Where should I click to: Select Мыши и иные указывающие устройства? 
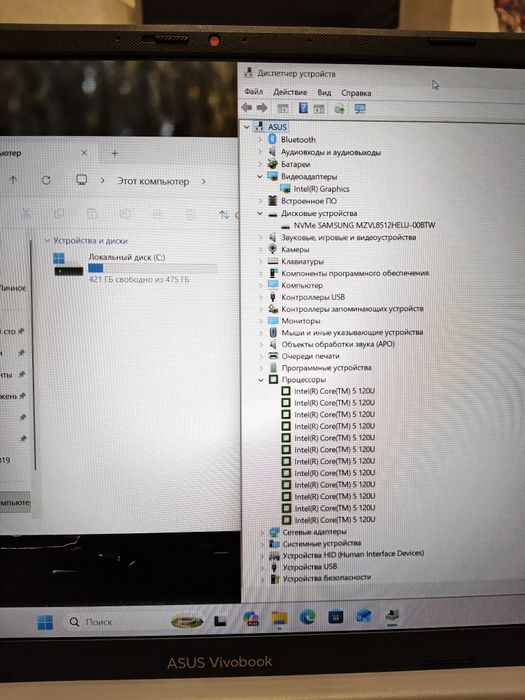point(352,332)
